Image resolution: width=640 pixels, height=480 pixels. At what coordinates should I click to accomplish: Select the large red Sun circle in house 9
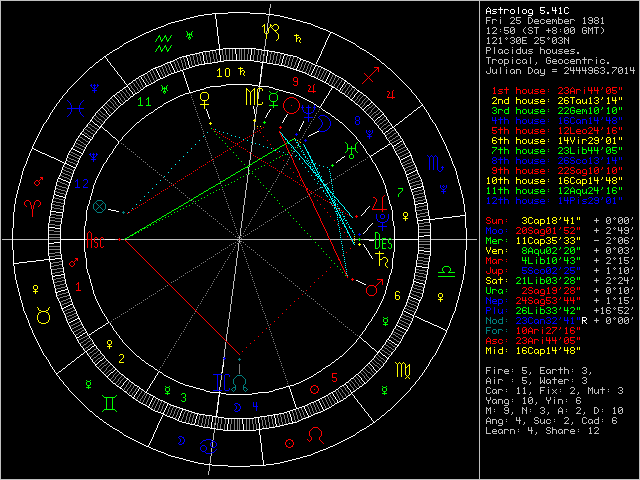click(x=291, y=106)
